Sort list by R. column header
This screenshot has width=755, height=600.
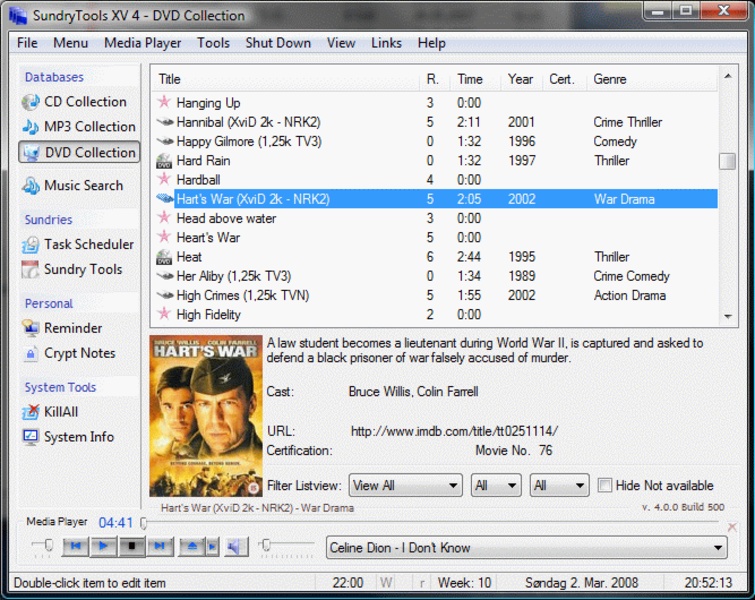(435, 79)
